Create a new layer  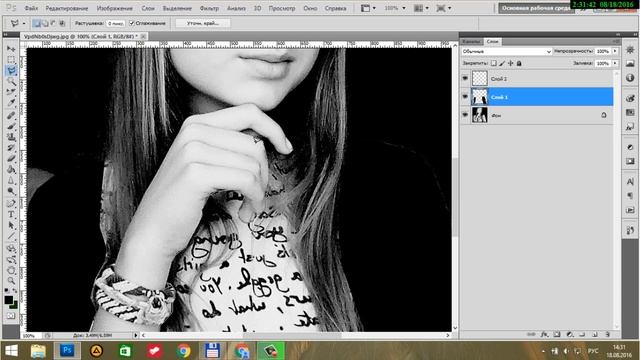595,334
